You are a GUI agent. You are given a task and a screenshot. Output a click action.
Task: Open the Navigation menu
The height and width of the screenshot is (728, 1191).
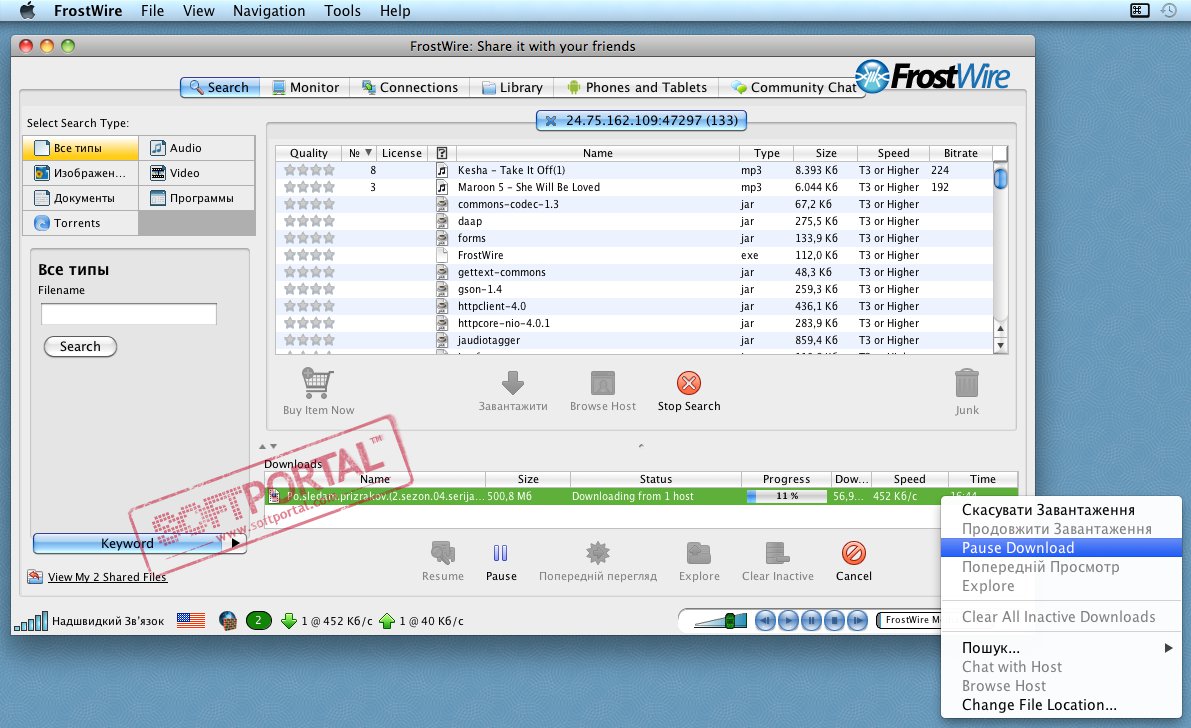[269, 11]
